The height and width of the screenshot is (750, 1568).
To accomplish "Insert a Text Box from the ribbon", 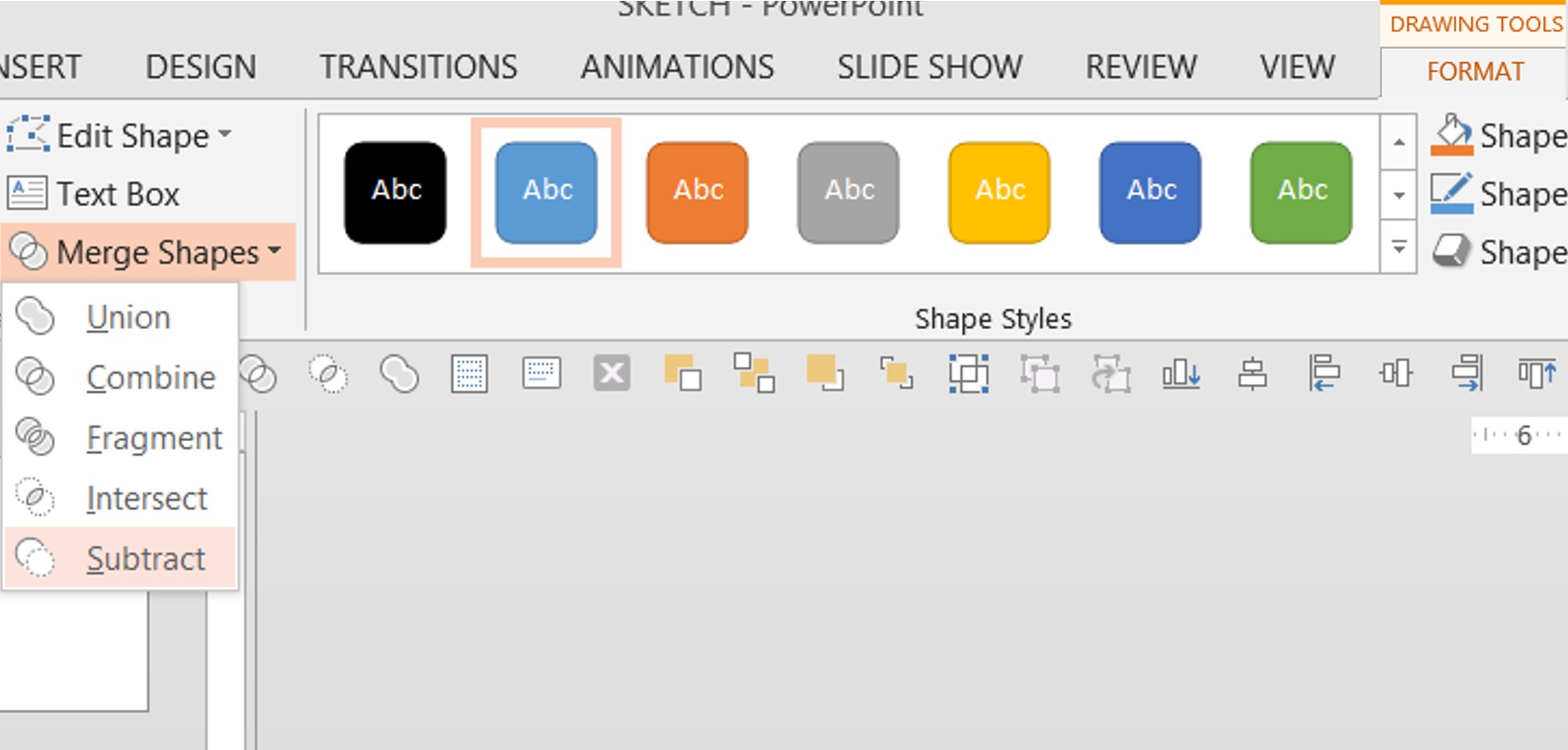I will tap(94, 194).
